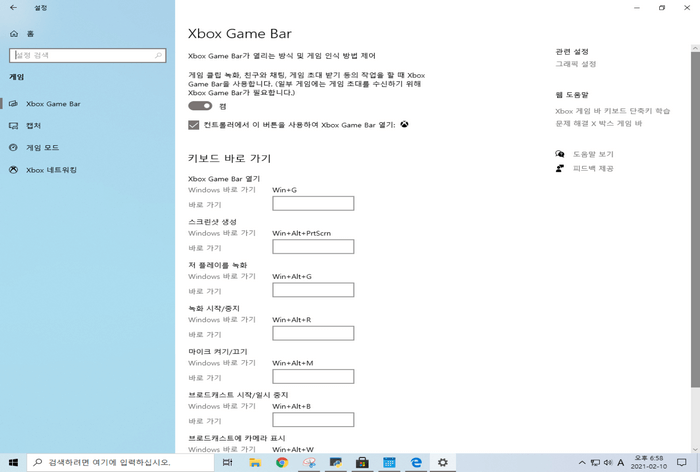Viewport: 700px width, 472px height.
Task: Click the taskbar search box
Action: (121, 463)
